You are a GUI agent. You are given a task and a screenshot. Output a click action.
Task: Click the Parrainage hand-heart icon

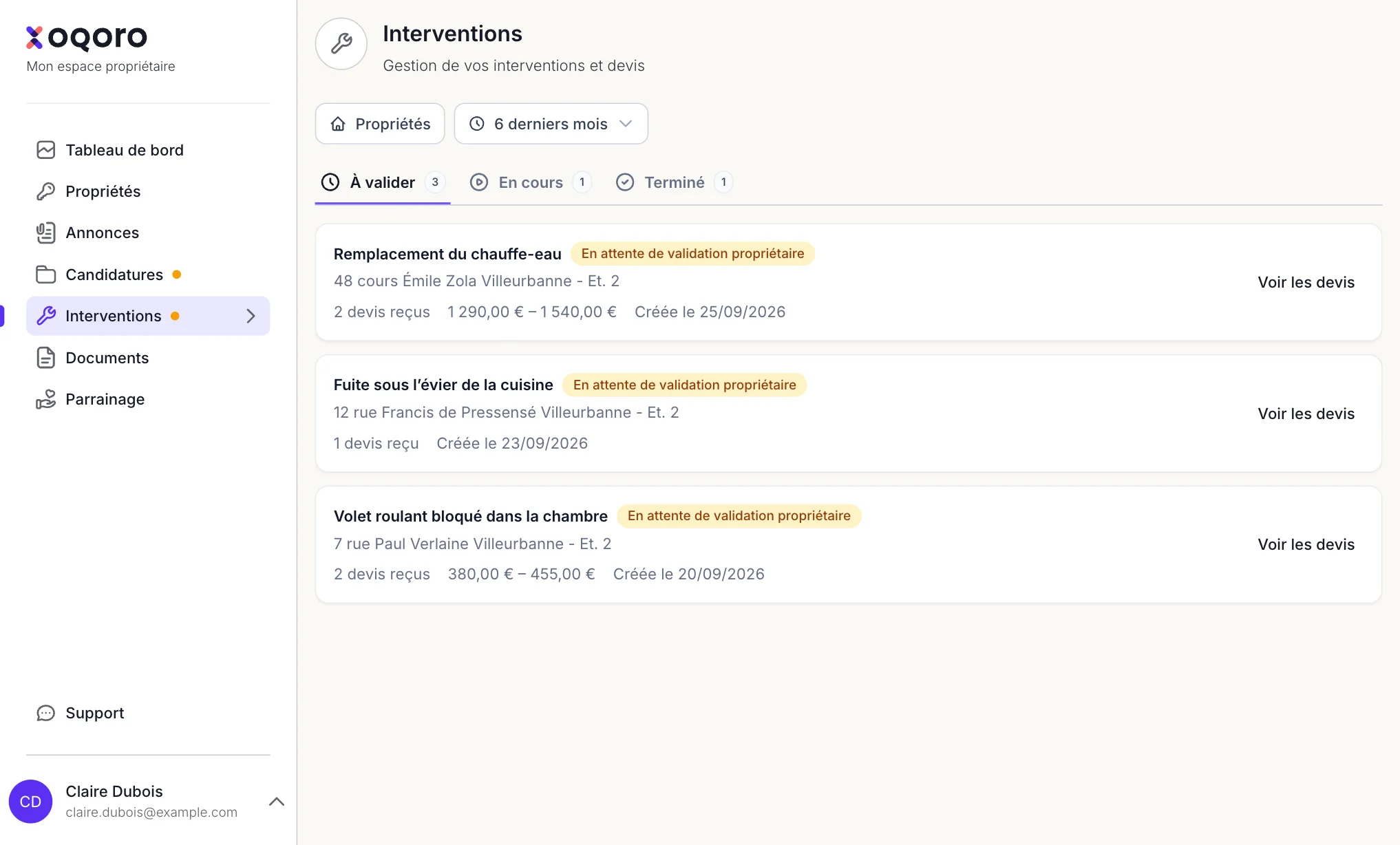pyautogui.click(x=45, y=399)
